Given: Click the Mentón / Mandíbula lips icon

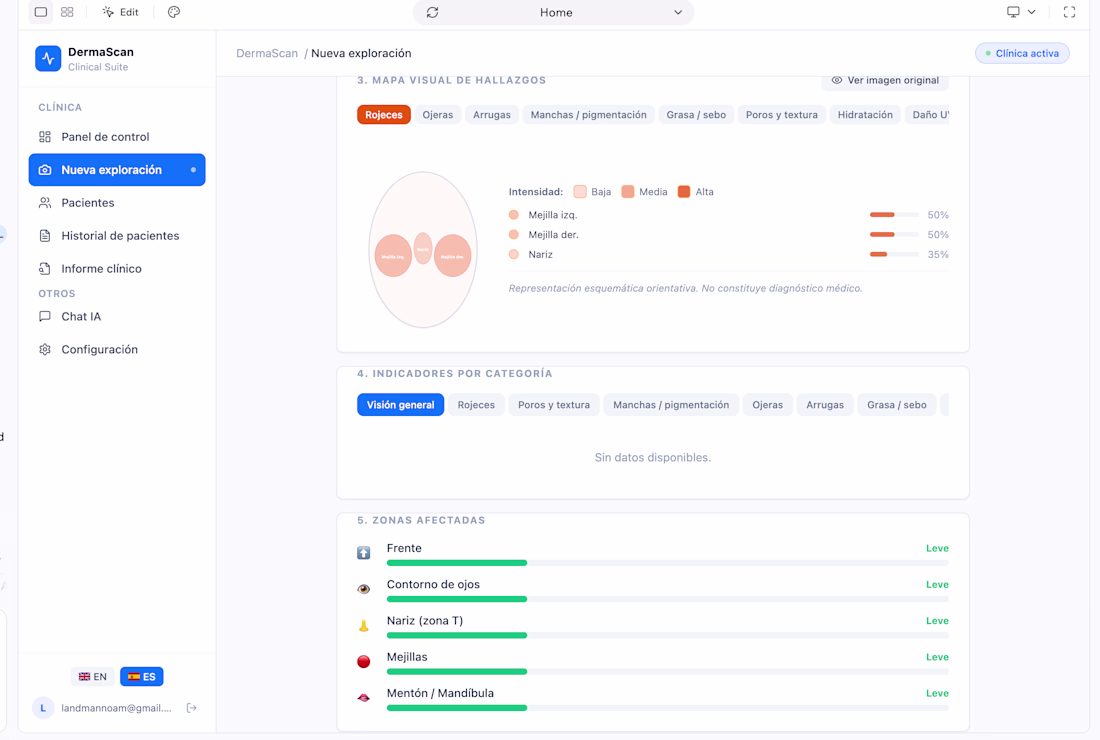Looking at the screenshot, I should coord(363,698).
